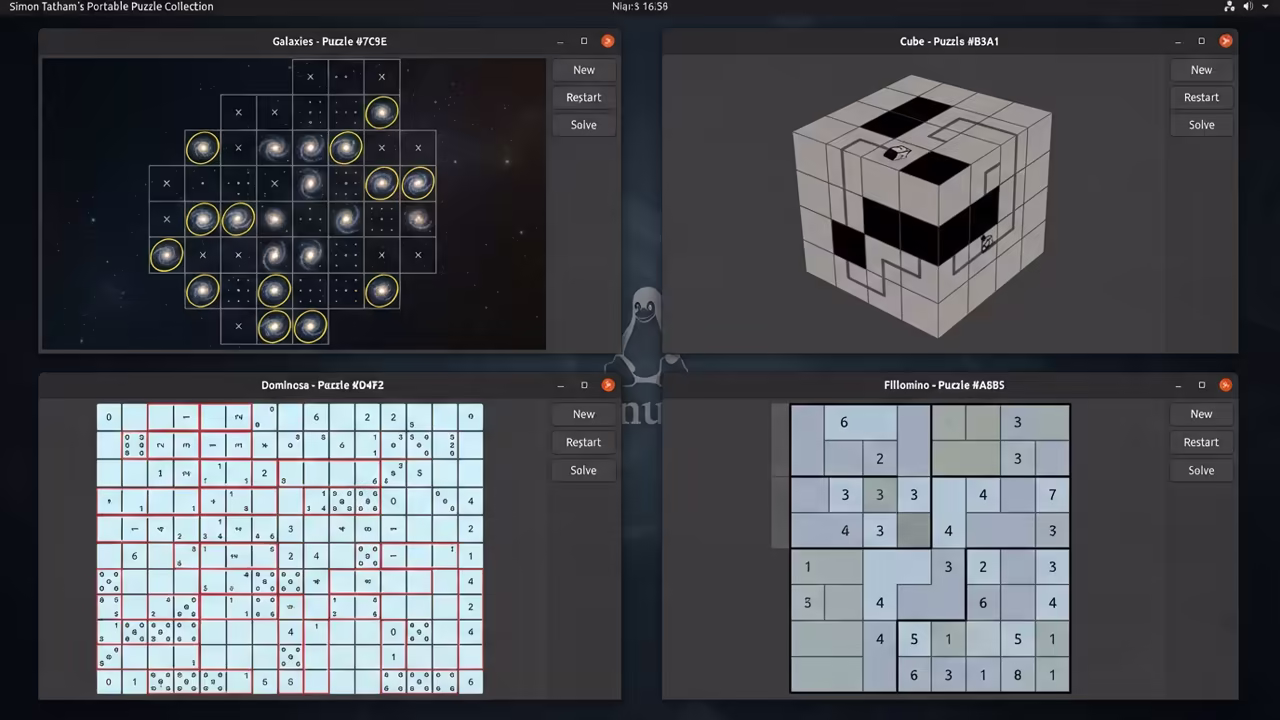Select the cell containing 8 in Fillomino
Image resolution: width=1280 pixels, height=720 pixels.
(x=1017, y=675)
